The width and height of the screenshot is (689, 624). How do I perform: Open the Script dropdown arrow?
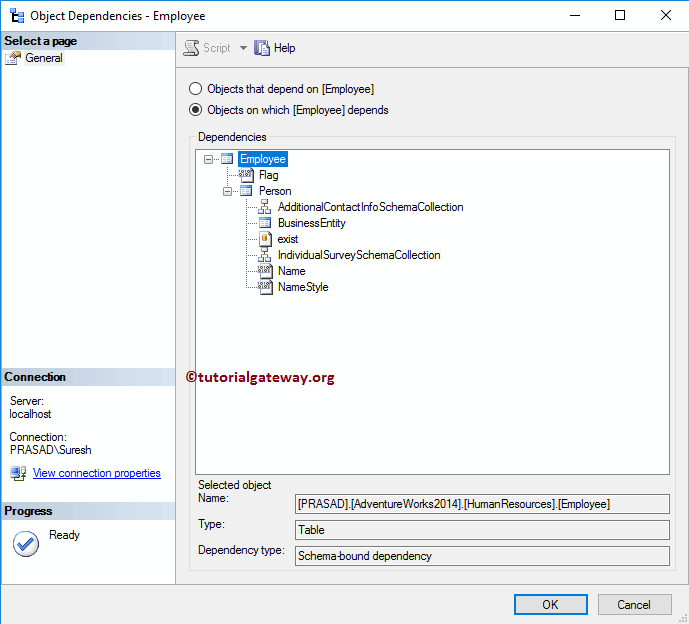tap(243, 48)
